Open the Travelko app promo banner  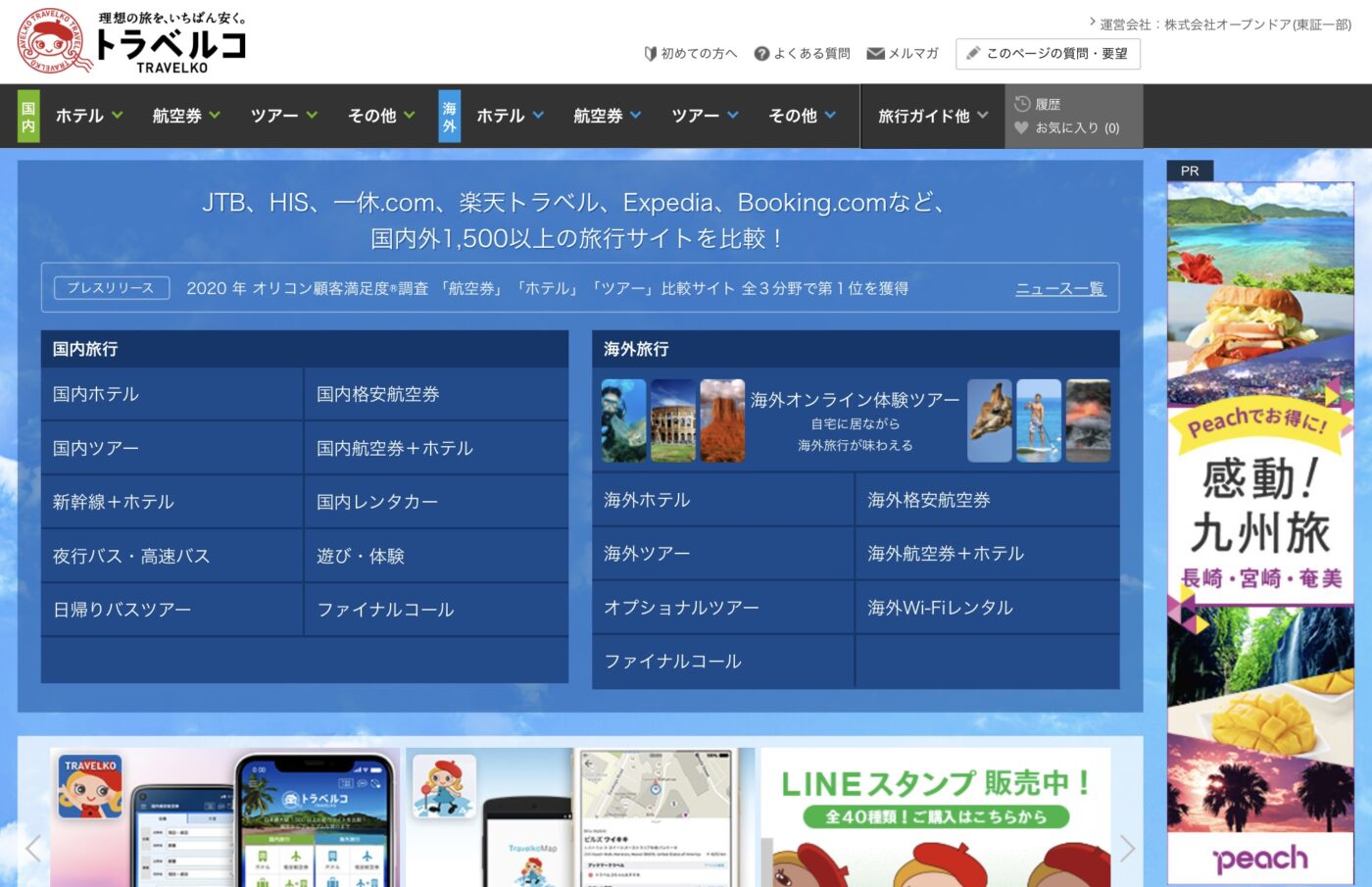click(224, 817)
